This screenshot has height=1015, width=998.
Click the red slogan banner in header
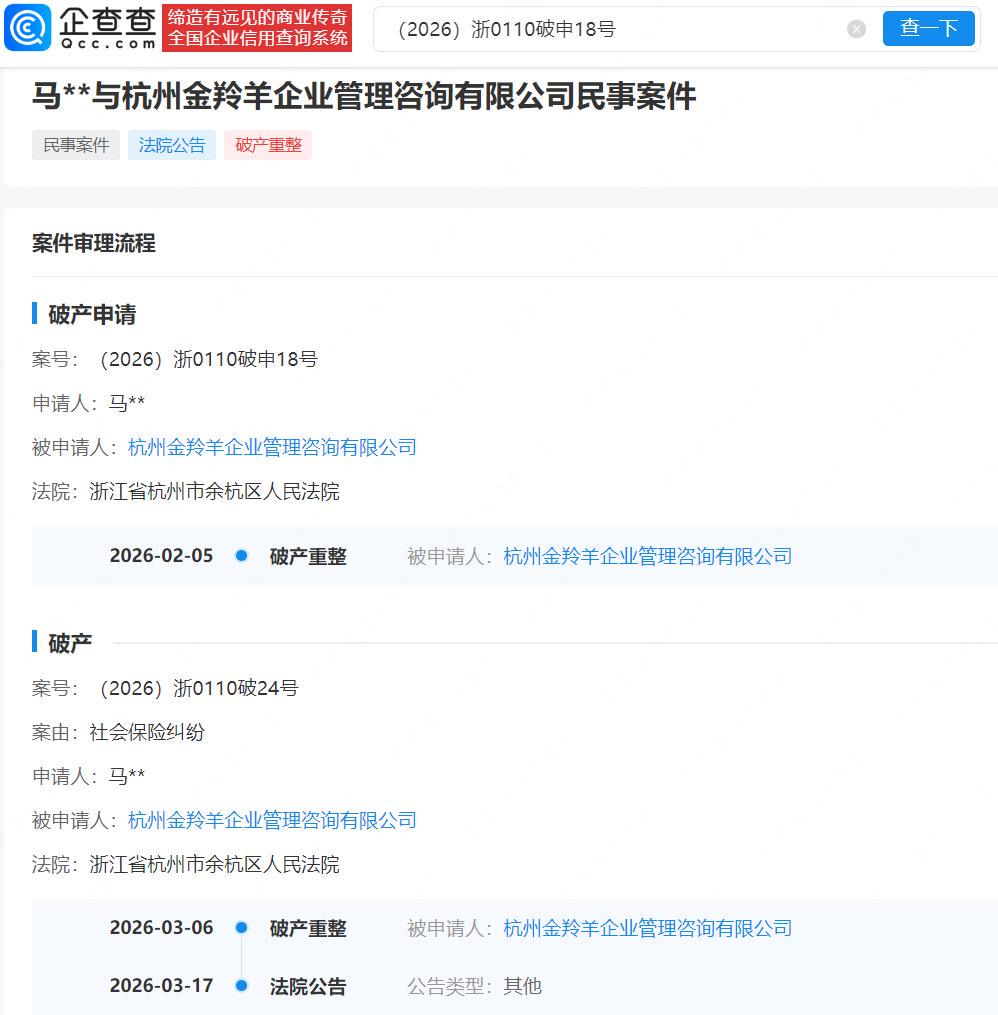pos(257,28)
